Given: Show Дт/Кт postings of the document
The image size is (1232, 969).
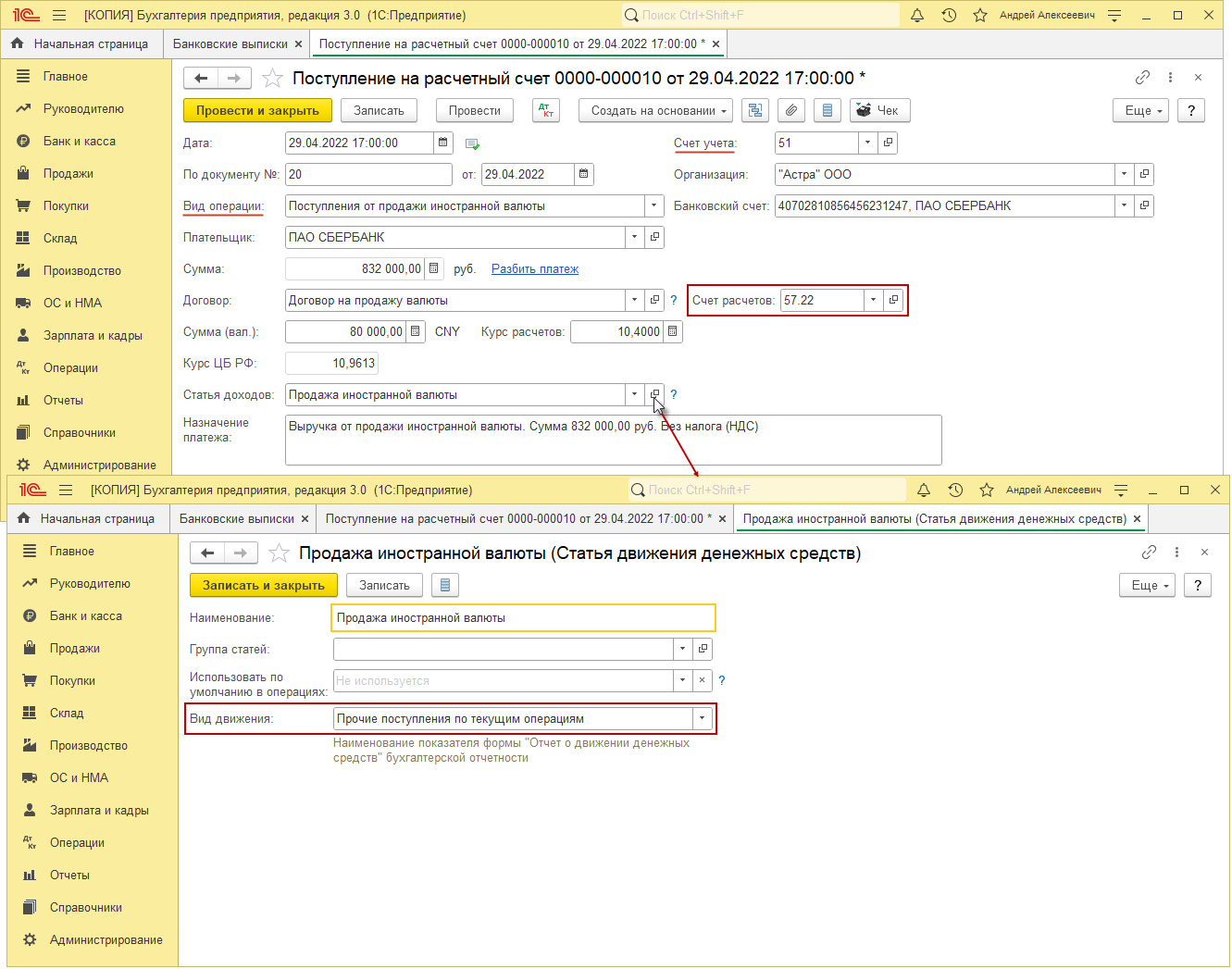Looking at the screenshot, I should pos(546,110).
